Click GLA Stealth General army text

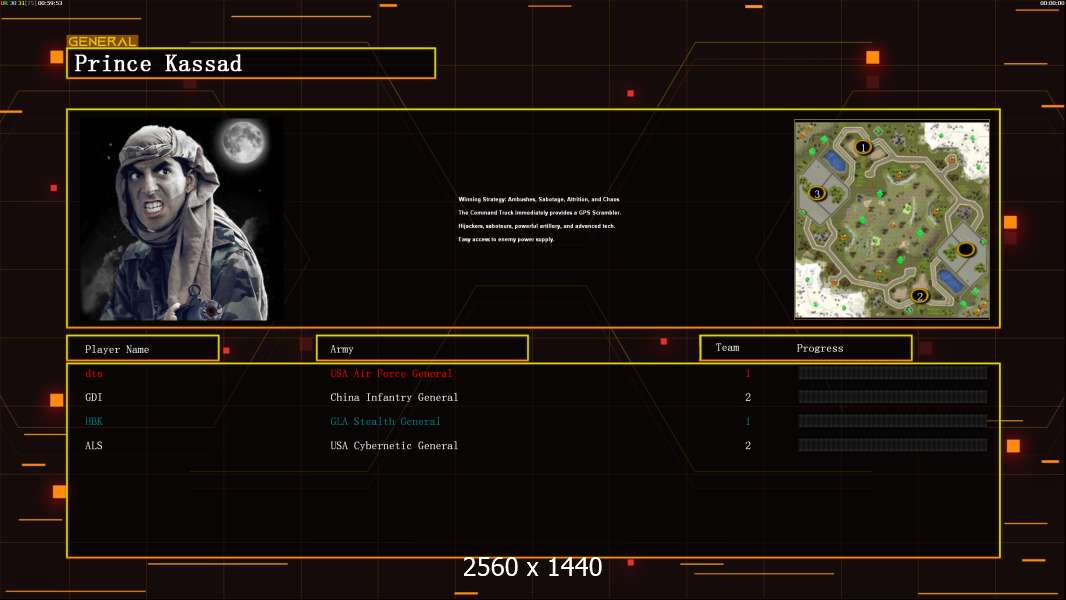385,421
